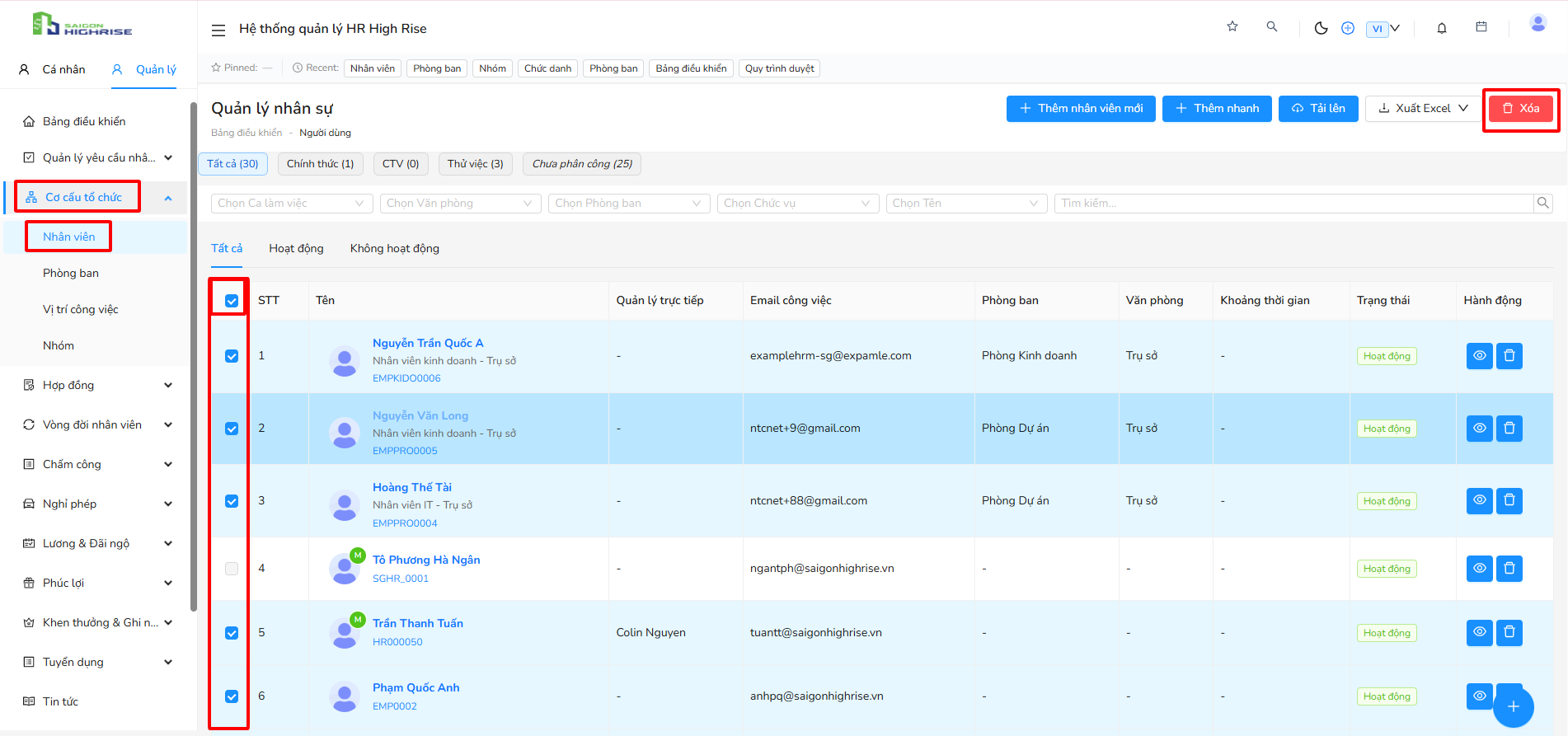This screenshot has width=1568, height=736.
Task: Open recent Quy trình duyệt shortcut
Action: click(779, 68)
